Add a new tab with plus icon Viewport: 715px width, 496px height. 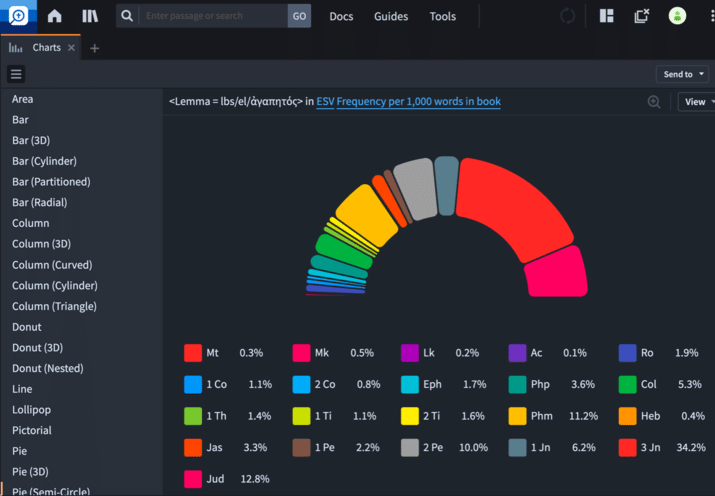95,48
